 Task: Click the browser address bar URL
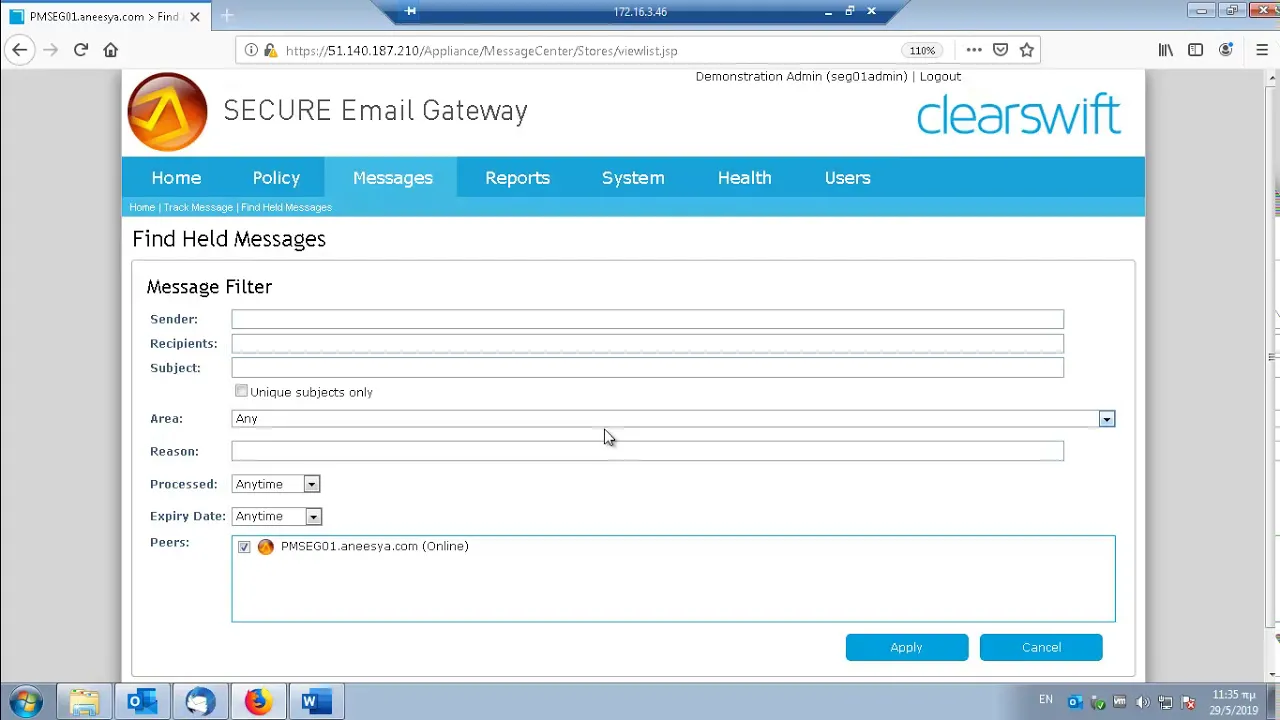[x=481, y=50]
